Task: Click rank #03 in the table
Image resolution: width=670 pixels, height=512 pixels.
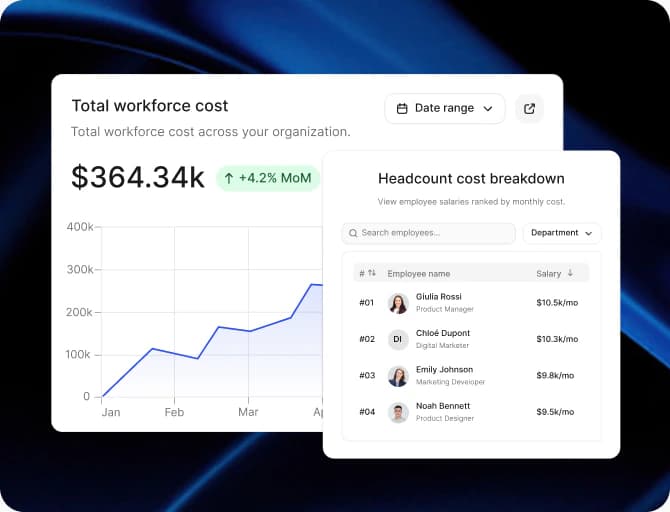Action: [367, 375]
